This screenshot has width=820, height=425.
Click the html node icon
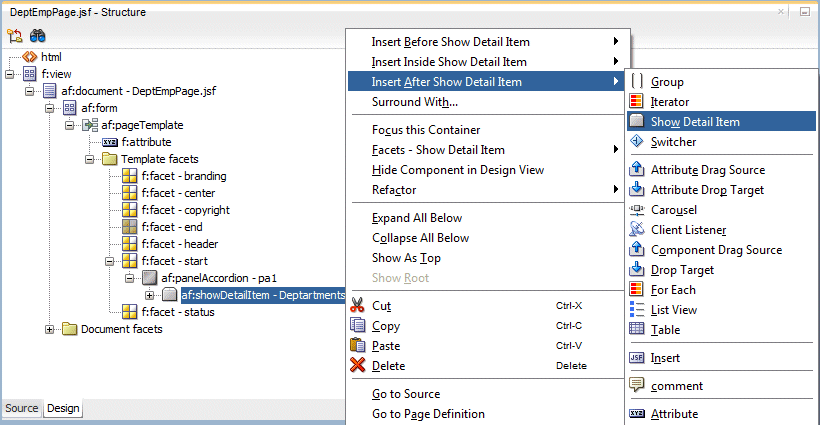click(30, 56)
